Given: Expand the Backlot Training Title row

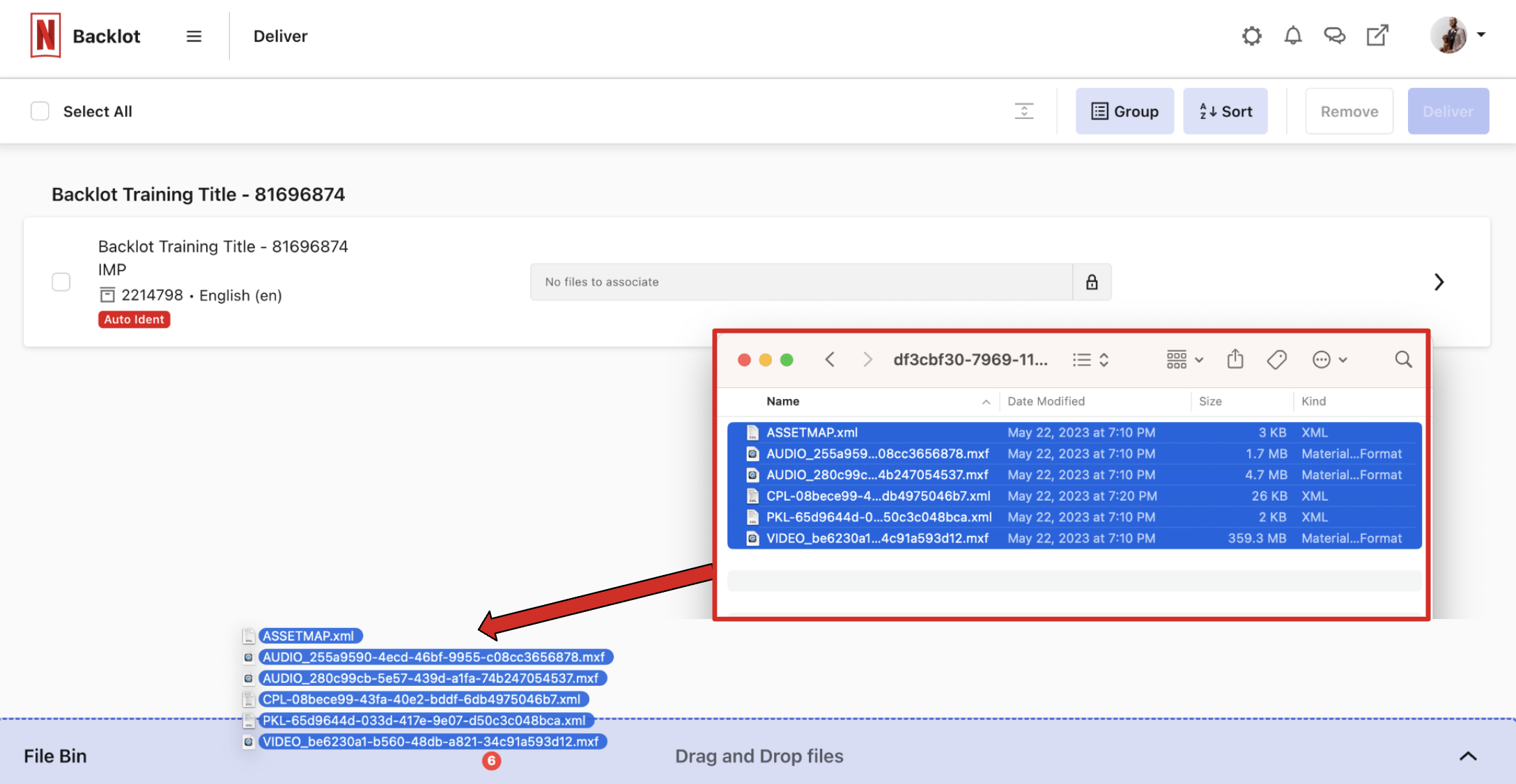Looking at the screenshot, I should point(1439,281).
